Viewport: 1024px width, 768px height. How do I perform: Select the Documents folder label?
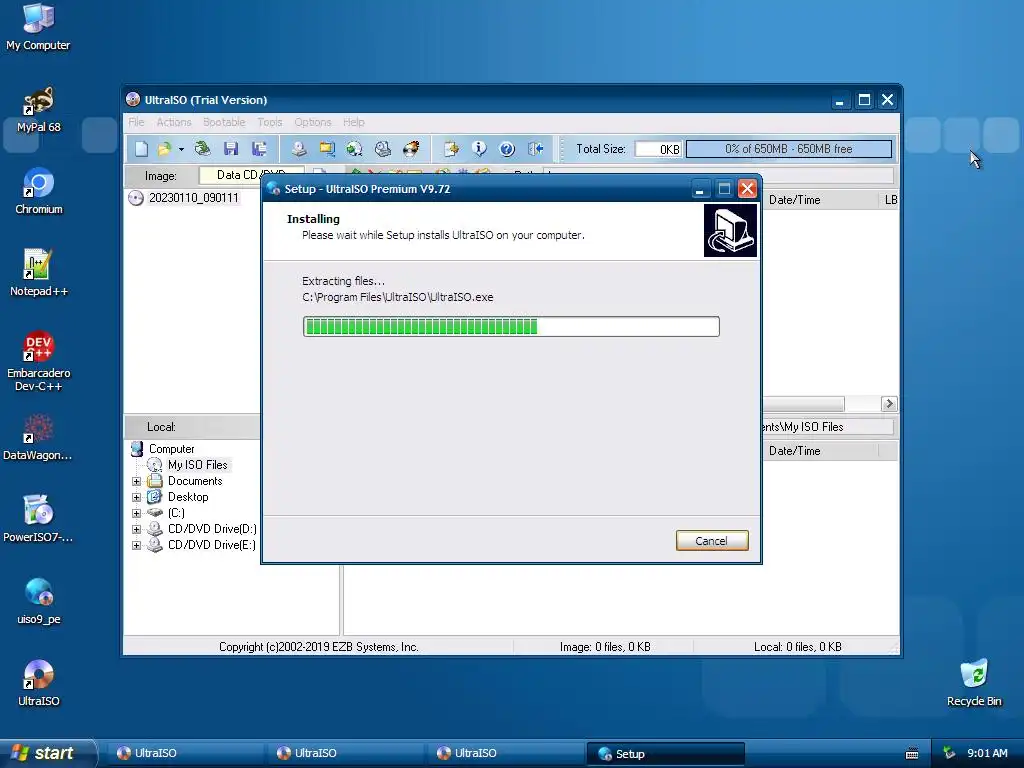(195, 481)
